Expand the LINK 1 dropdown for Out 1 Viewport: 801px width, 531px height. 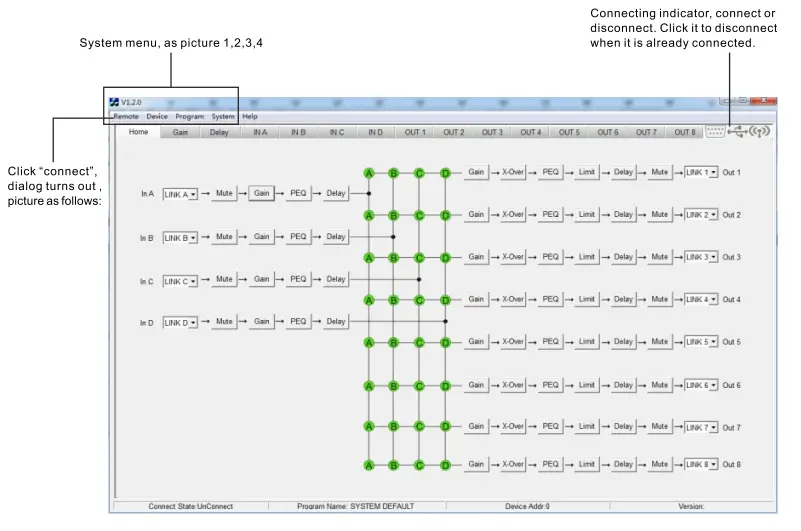[x=701, y=172]
